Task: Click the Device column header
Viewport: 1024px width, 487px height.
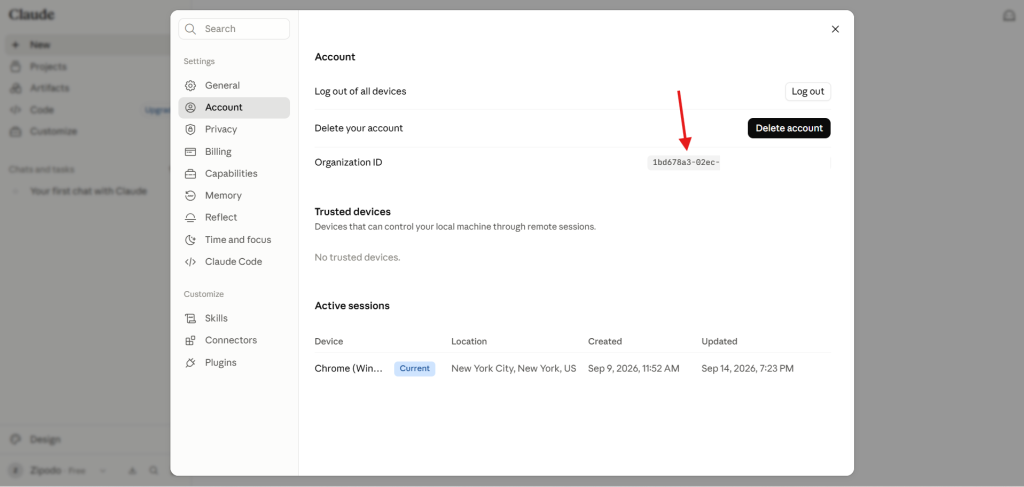Action: pyautogui.click(x=328, y=341)
